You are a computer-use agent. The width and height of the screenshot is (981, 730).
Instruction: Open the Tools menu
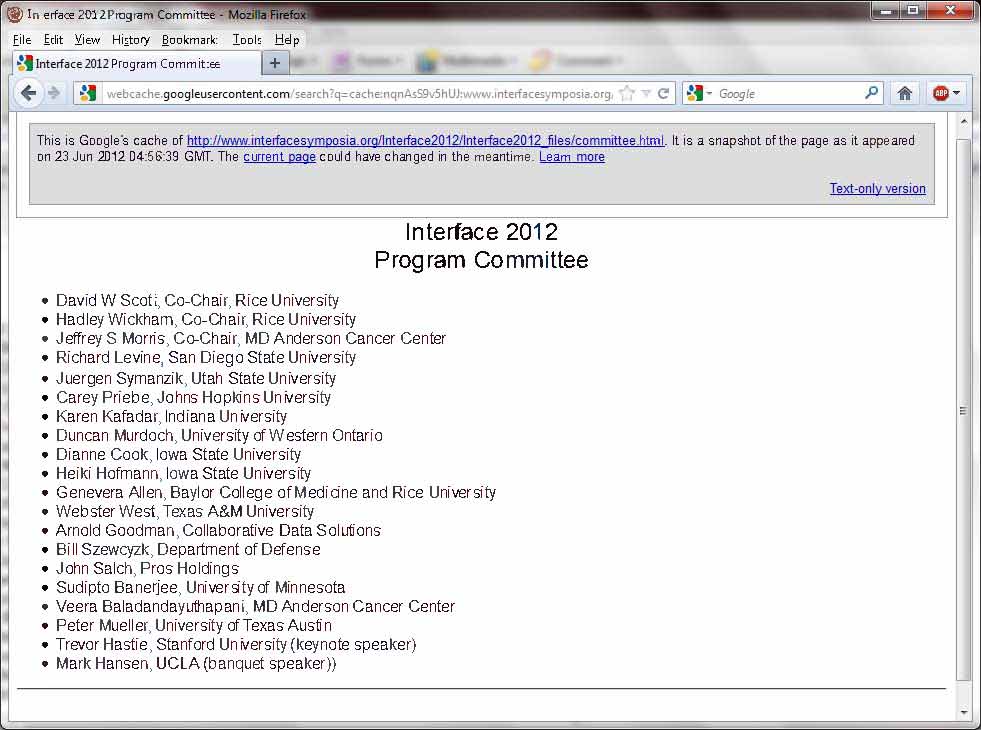[x=246, y=40]
